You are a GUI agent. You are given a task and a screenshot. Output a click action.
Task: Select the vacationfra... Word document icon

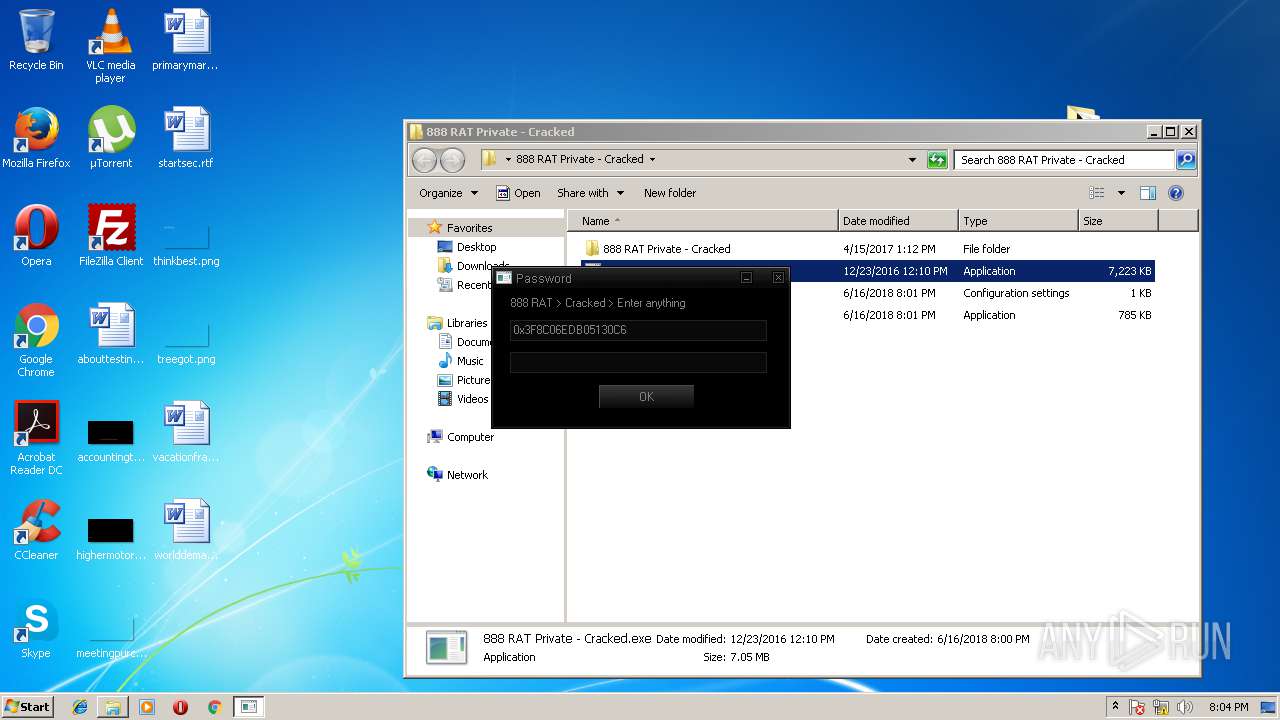(186, 432)
